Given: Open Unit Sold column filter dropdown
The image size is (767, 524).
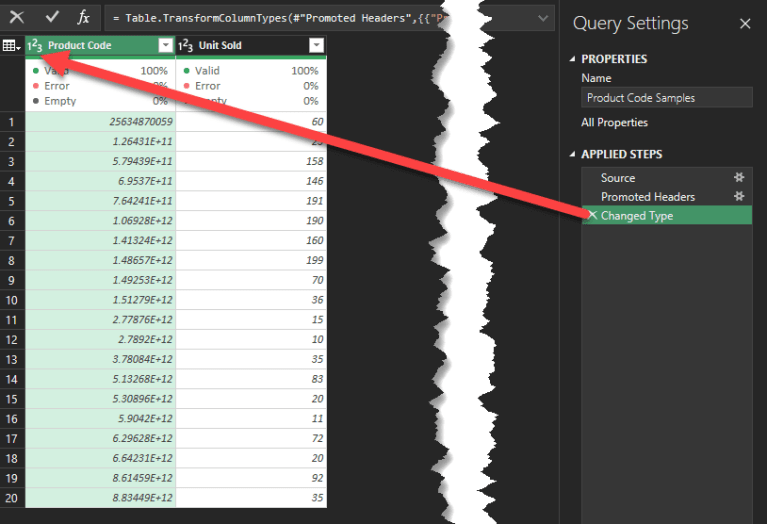Looking at the screenshot, I should click(x=316, y=46).
